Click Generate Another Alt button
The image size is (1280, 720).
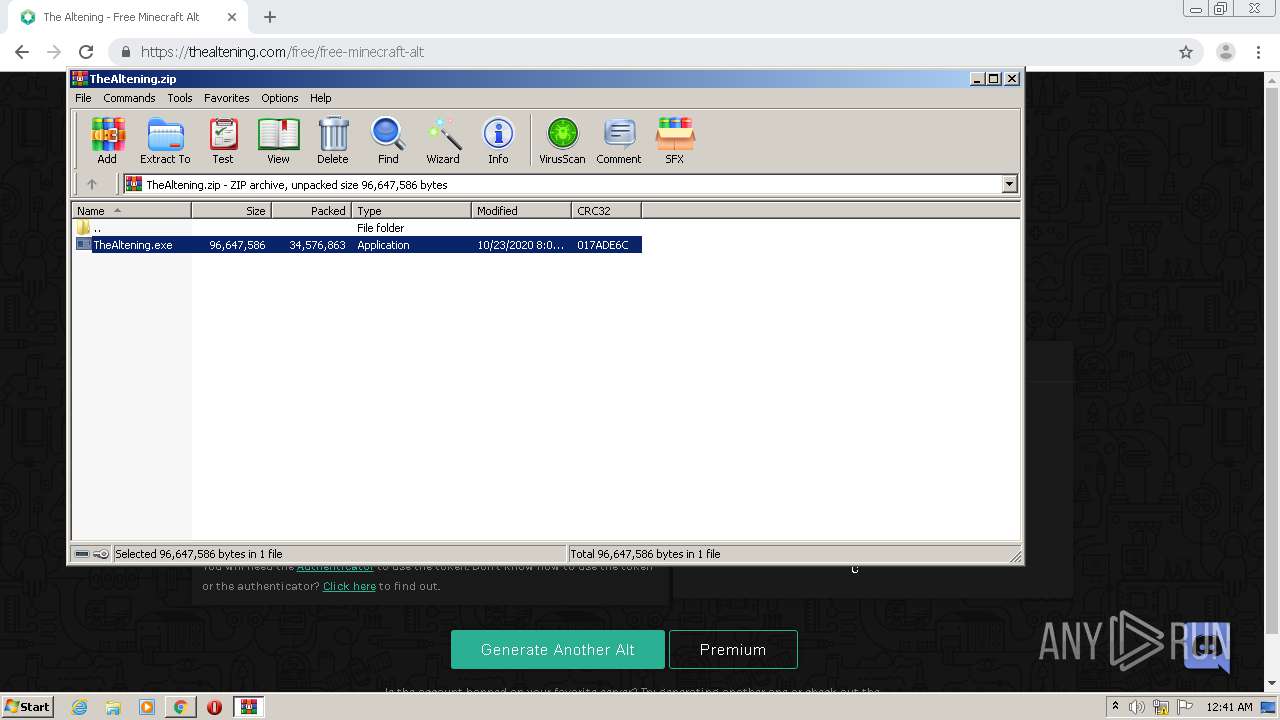click(x=558, y=649)
